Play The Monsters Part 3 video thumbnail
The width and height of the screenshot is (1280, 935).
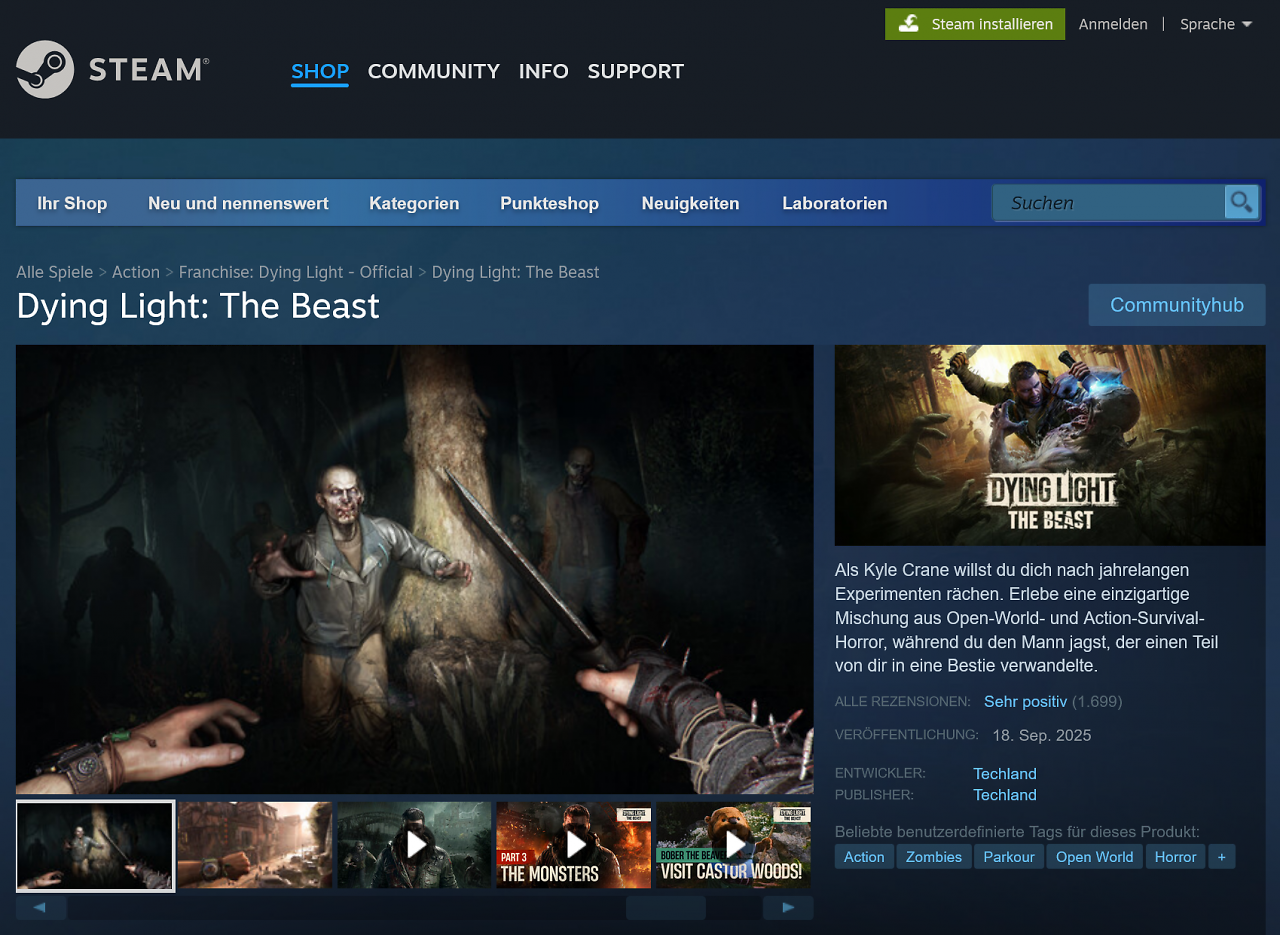tap(574, 845)
